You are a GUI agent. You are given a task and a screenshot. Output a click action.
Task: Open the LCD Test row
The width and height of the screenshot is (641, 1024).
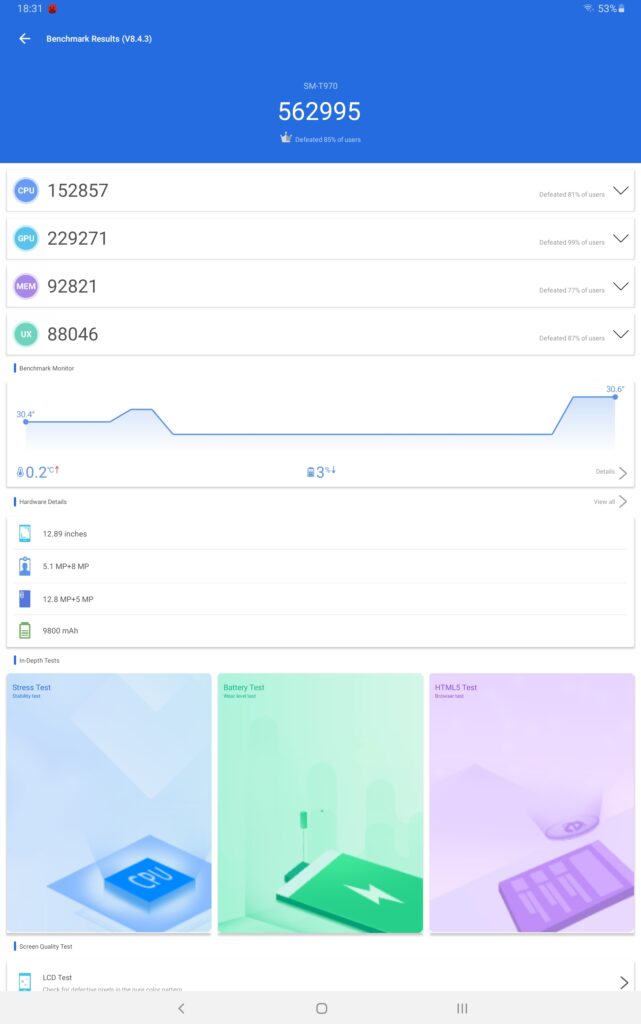point(320,981)
